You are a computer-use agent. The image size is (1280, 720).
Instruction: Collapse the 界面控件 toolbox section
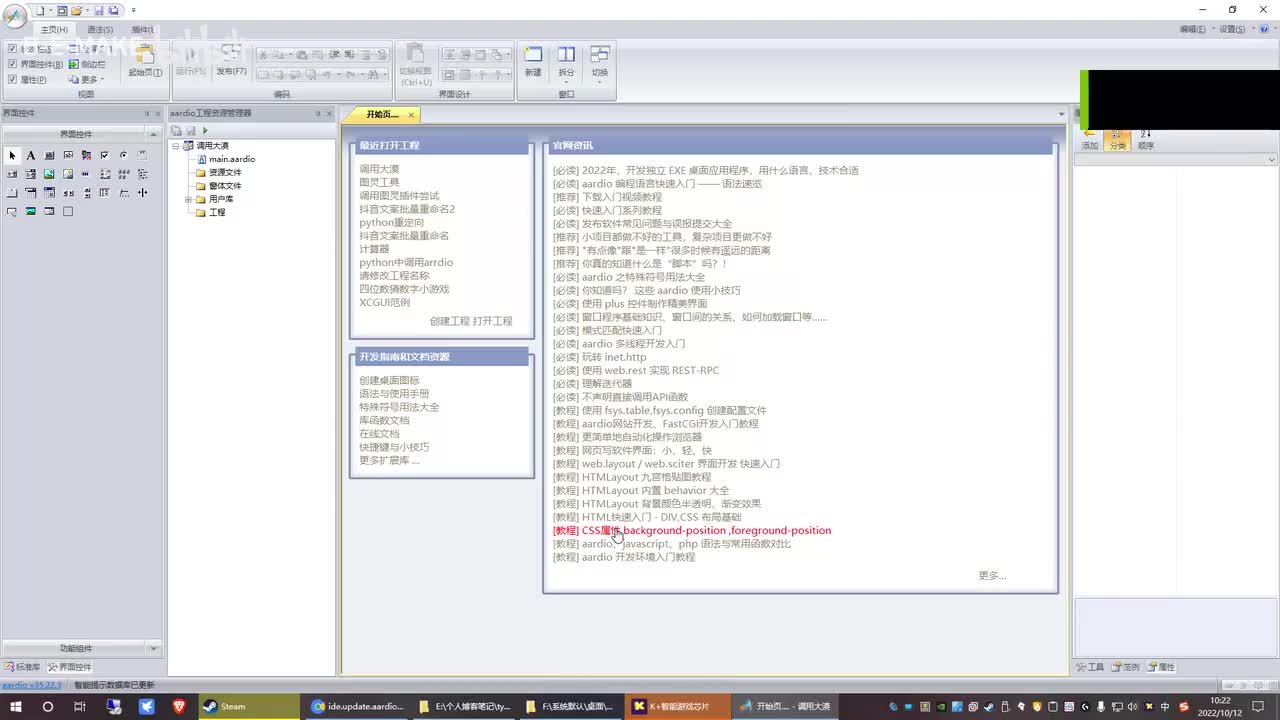153,134
